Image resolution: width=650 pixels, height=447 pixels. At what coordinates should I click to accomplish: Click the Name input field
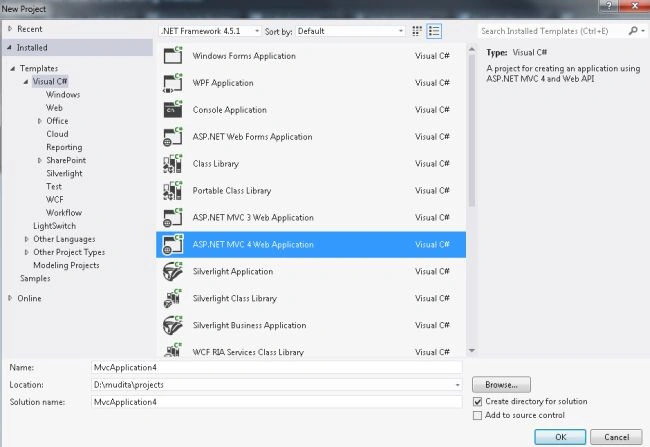[276, 367]
